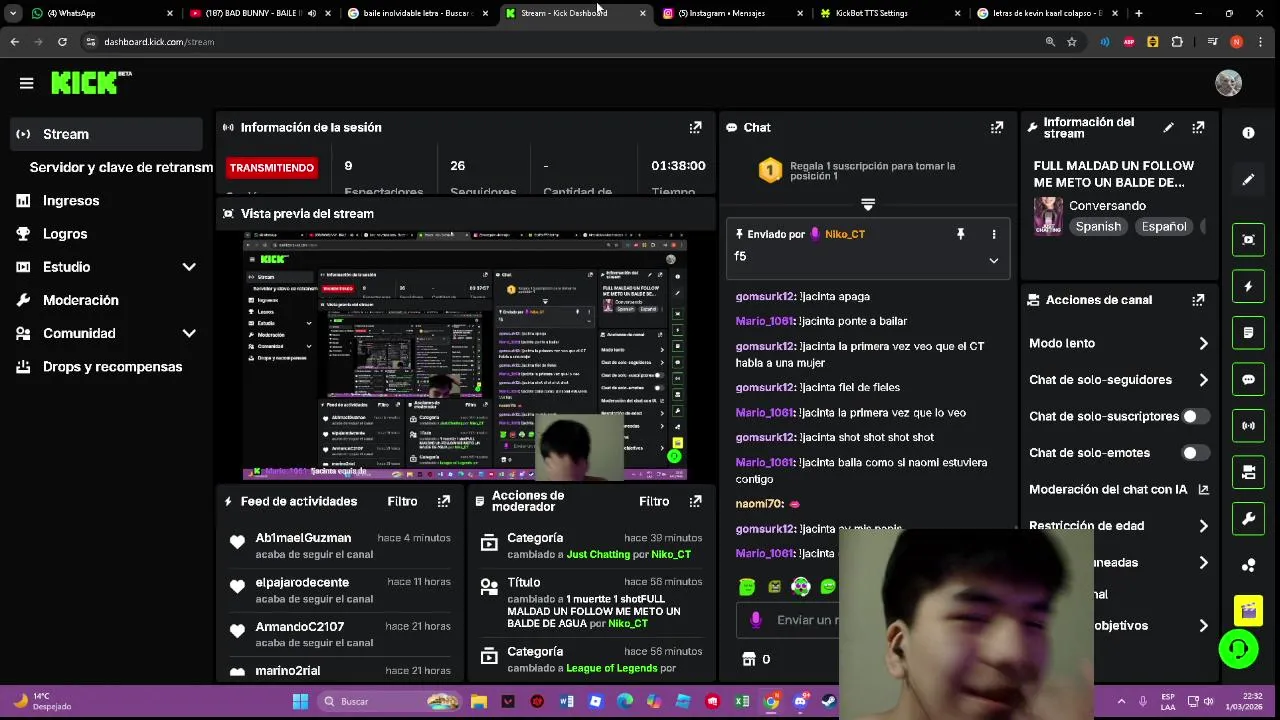Unpin the pinned chat message
The height and width of the screenshot is (720, 1280).
[960, 234]
